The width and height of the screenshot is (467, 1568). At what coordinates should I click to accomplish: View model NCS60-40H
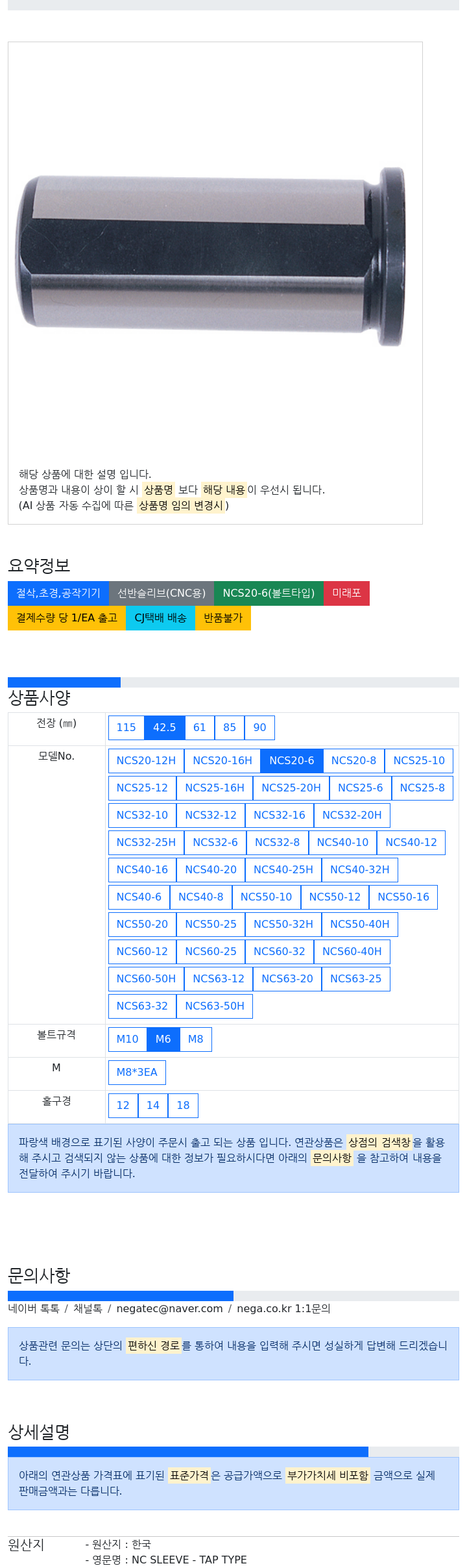[352, 952]
